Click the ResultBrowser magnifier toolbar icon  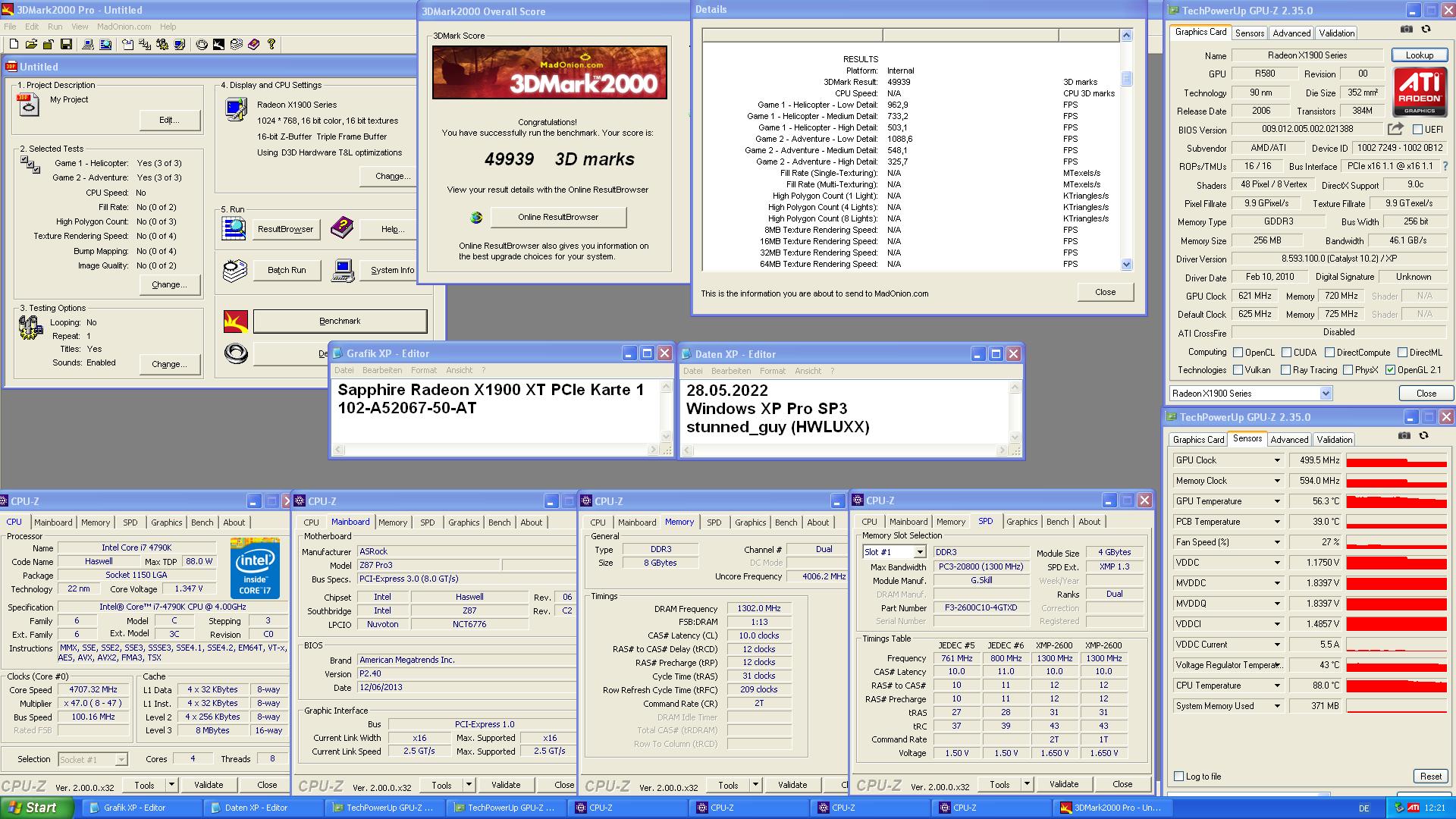[105, 44]
